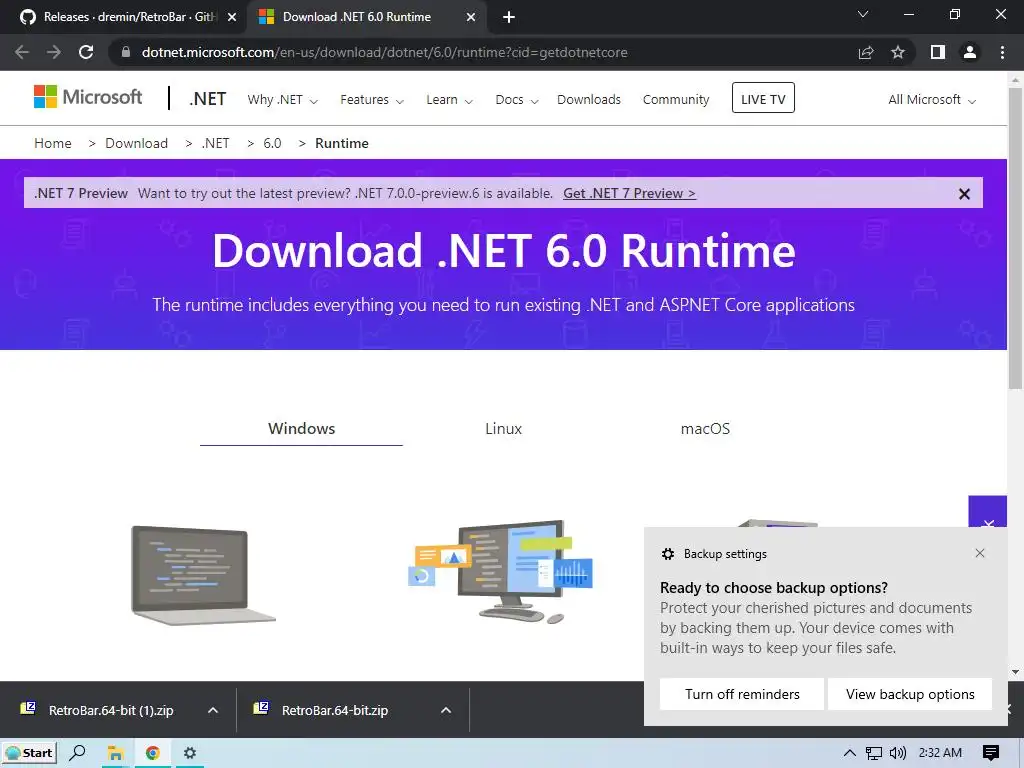Click the laptop illustration thumbnail
Image resolution: width=1024 pixels, height=768 pixels.
point(203,575)
